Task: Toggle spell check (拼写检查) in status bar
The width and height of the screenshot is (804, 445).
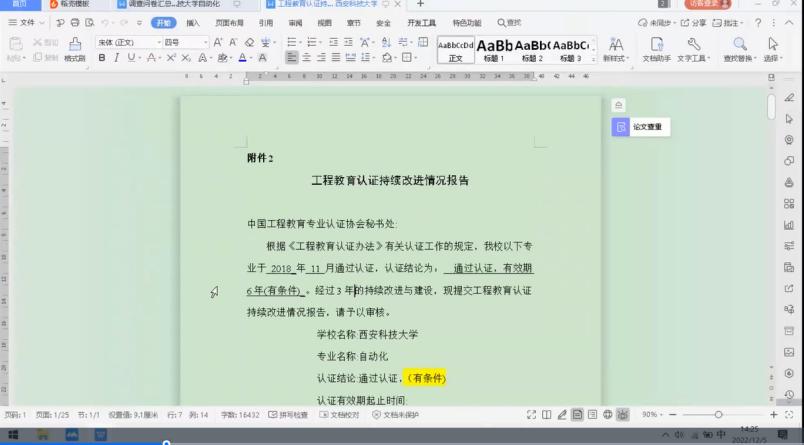Action: (287, 414)
